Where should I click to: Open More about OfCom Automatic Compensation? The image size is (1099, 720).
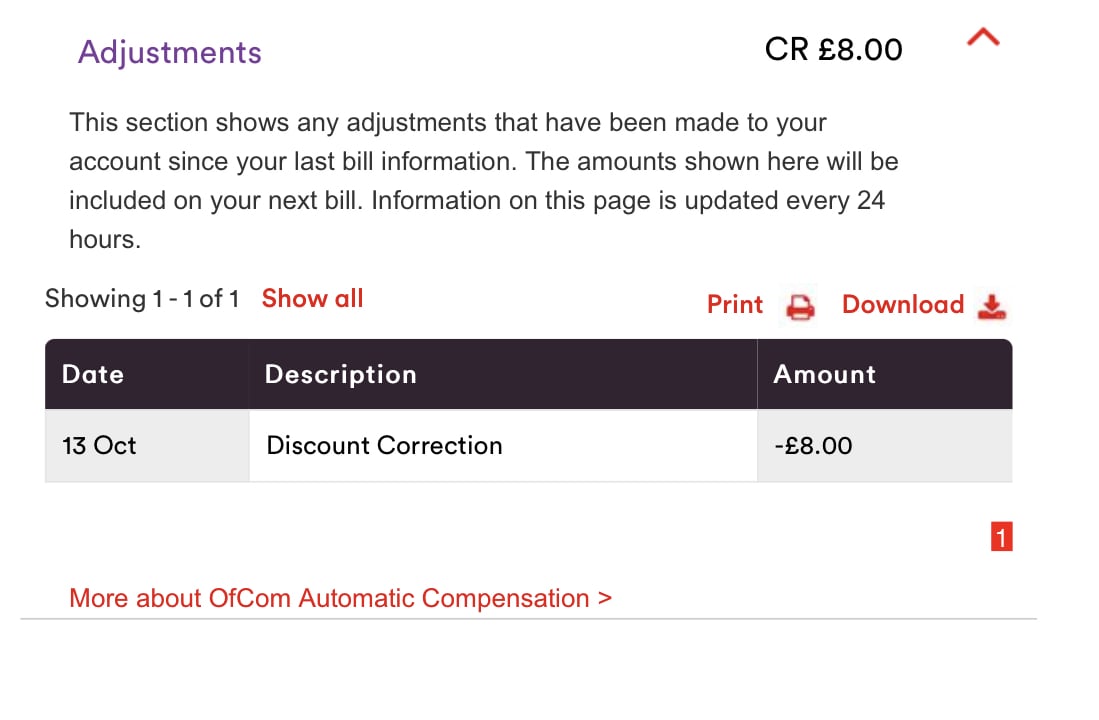pyautogui.click(x=341, y=598)
